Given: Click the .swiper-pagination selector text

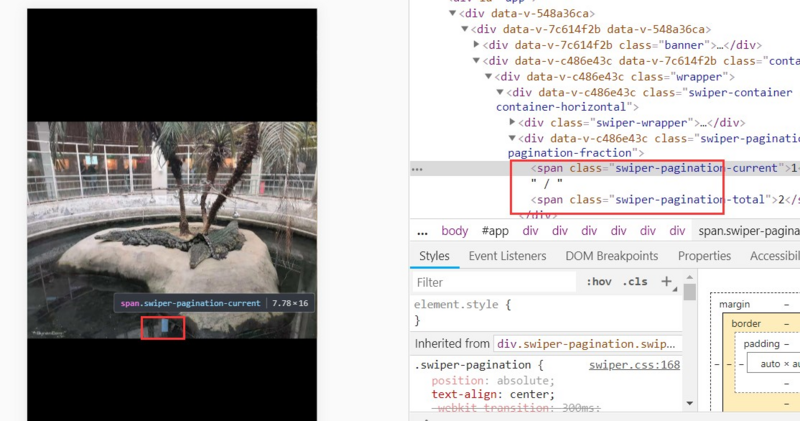Looking at the screenshot, I should [473, 365].
